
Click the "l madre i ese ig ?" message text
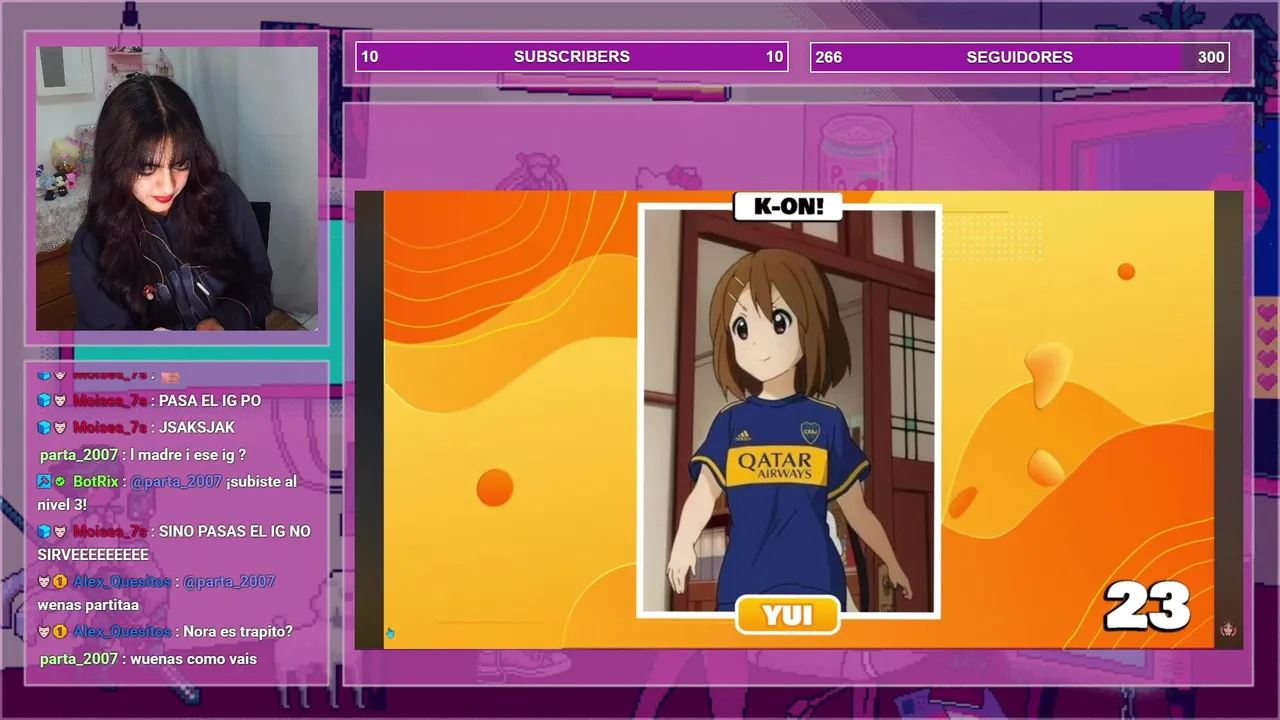(x=188, y=454)
